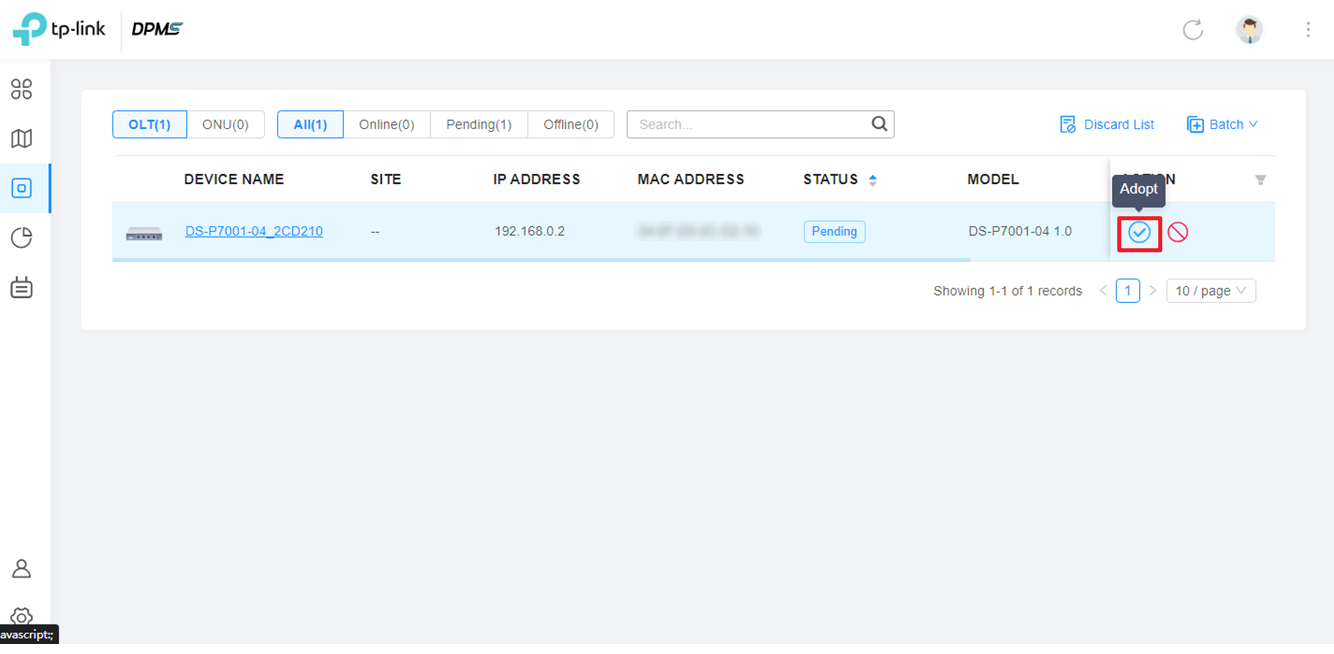The height and width of the screenshot is (654, 1334).
Task: Switch to the ONU(0) filter tab
Action: pos(226,124)
